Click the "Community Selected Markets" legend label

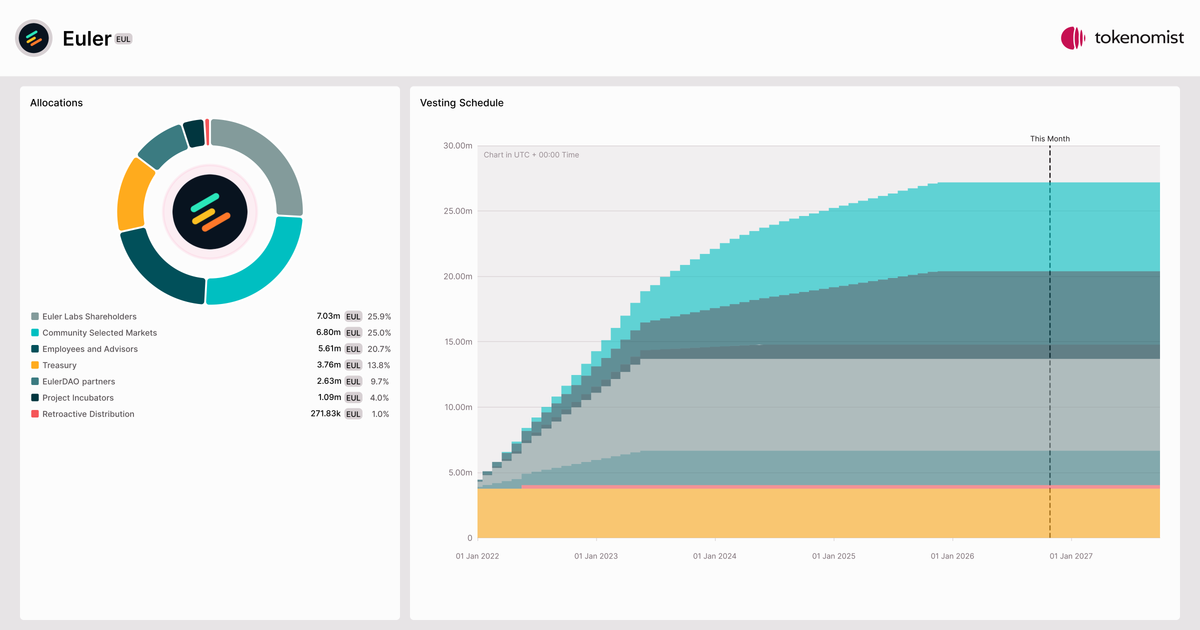pyautogui.click(x=99, y=333)
